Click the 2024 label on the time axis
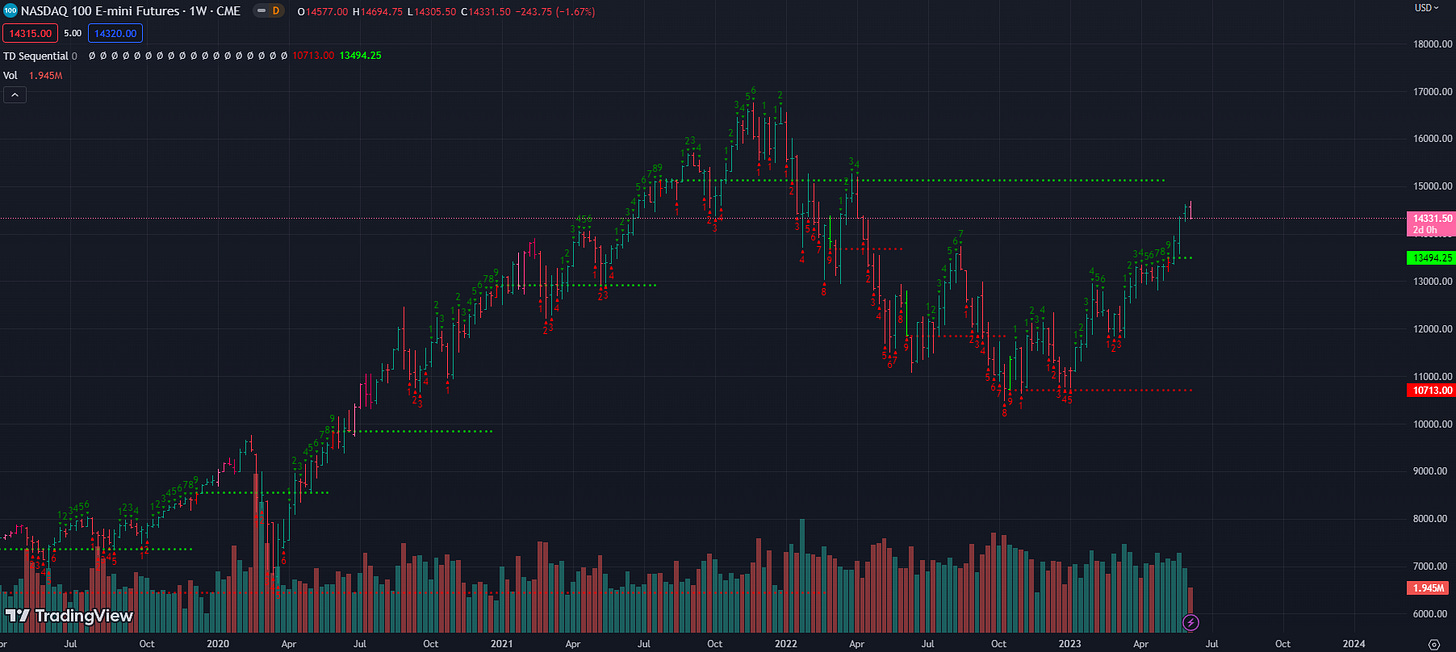1456x652 pixels. coord(1354,643)
